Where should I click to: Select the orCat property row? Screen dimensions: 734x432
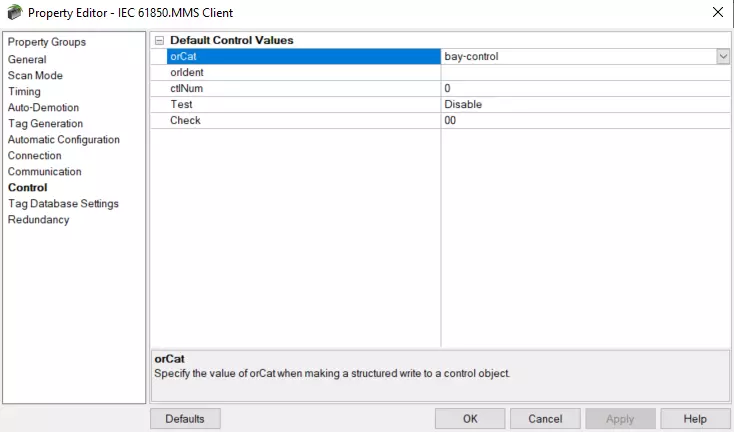(303, 57)
